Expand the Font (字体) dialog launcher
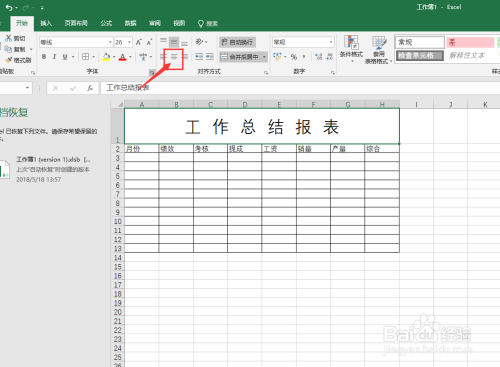This screenshot has width=500, height=367. point(152,72)
